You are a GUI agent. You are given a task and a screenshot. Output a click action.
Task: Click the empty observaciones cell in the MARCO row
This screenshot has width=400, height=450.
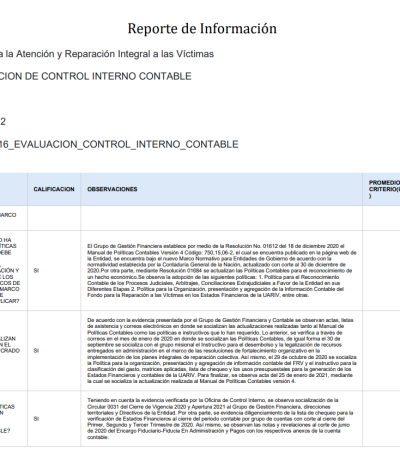point(221,218)
